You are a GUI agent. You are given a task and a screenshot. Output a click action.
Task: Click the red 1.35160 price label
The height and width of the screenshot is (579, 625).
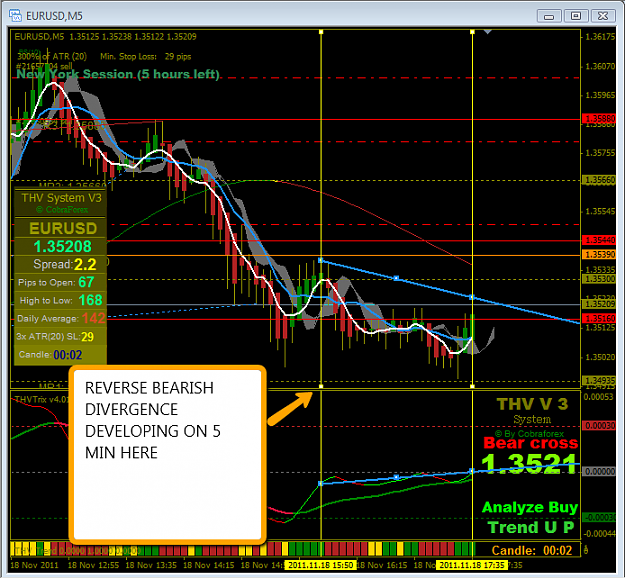[599, 318]
